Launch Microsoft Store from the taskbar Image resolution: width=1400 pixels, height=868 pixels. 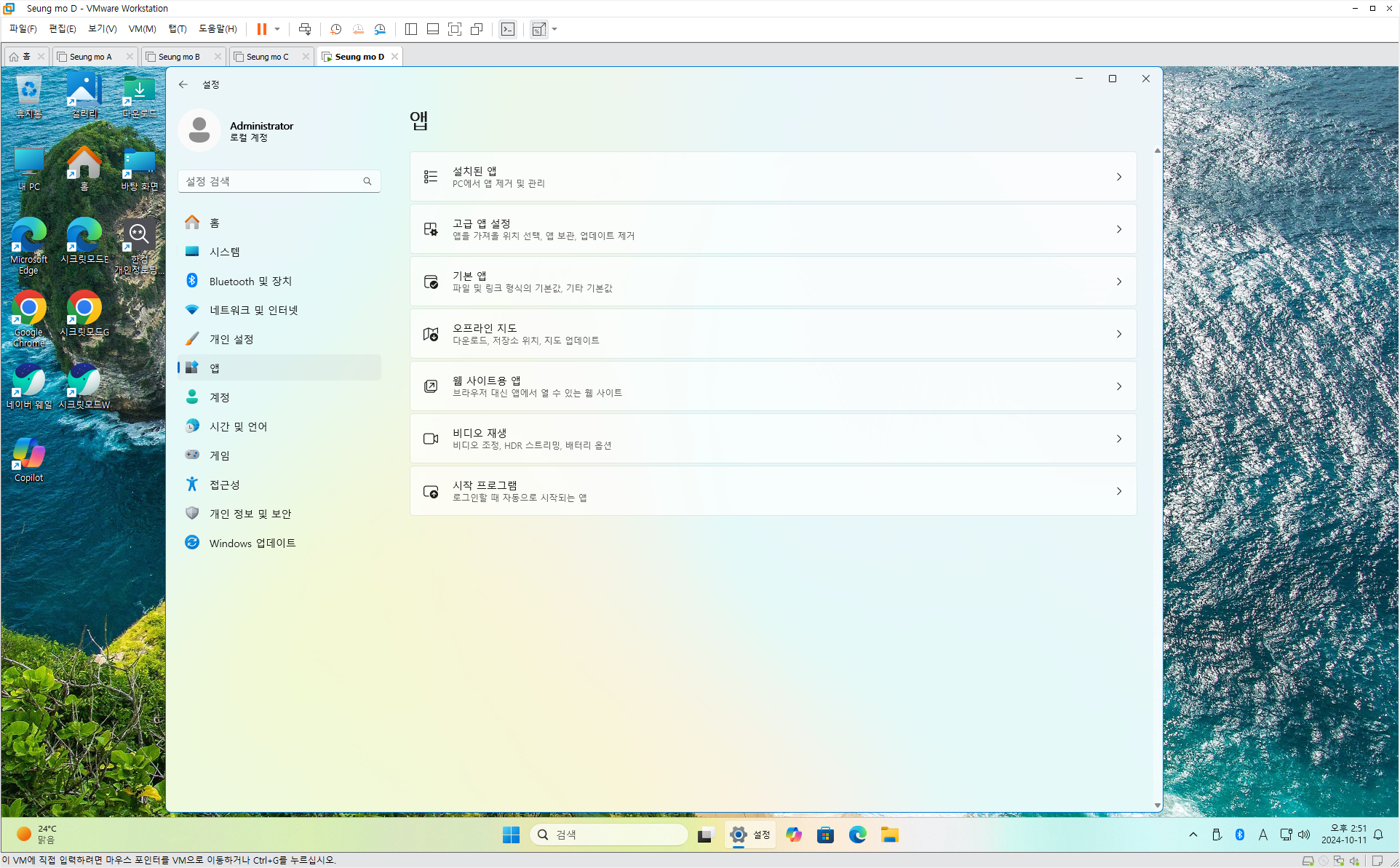[x=825, y=835]
